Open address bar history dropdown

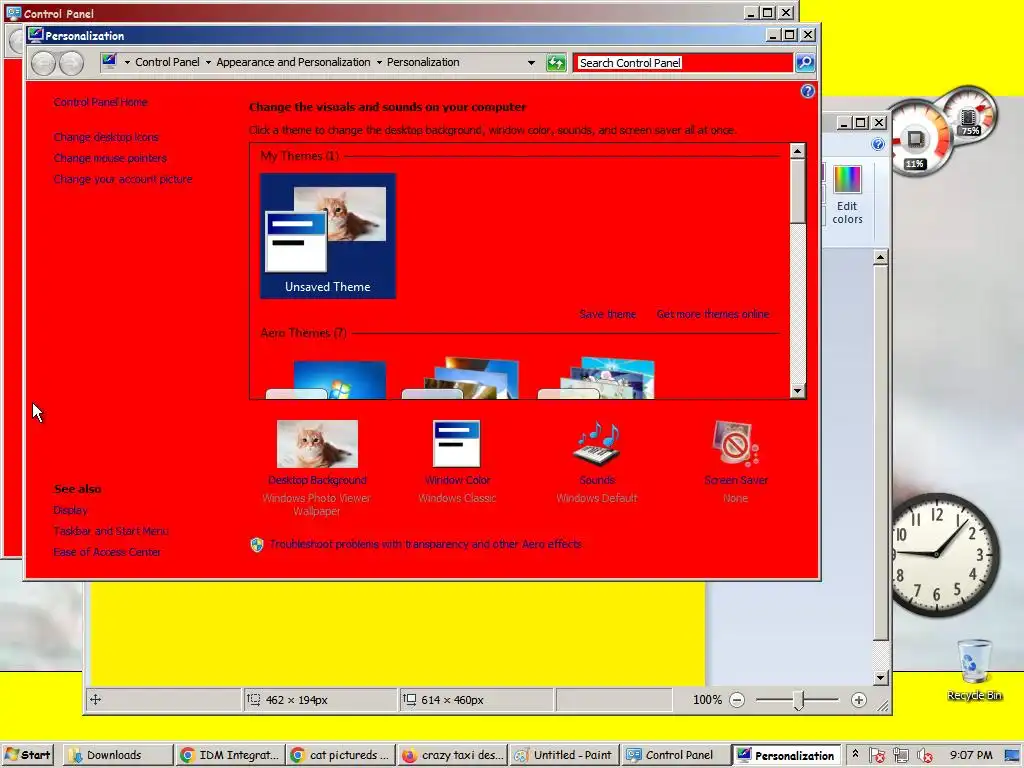(x=531, y=63)
